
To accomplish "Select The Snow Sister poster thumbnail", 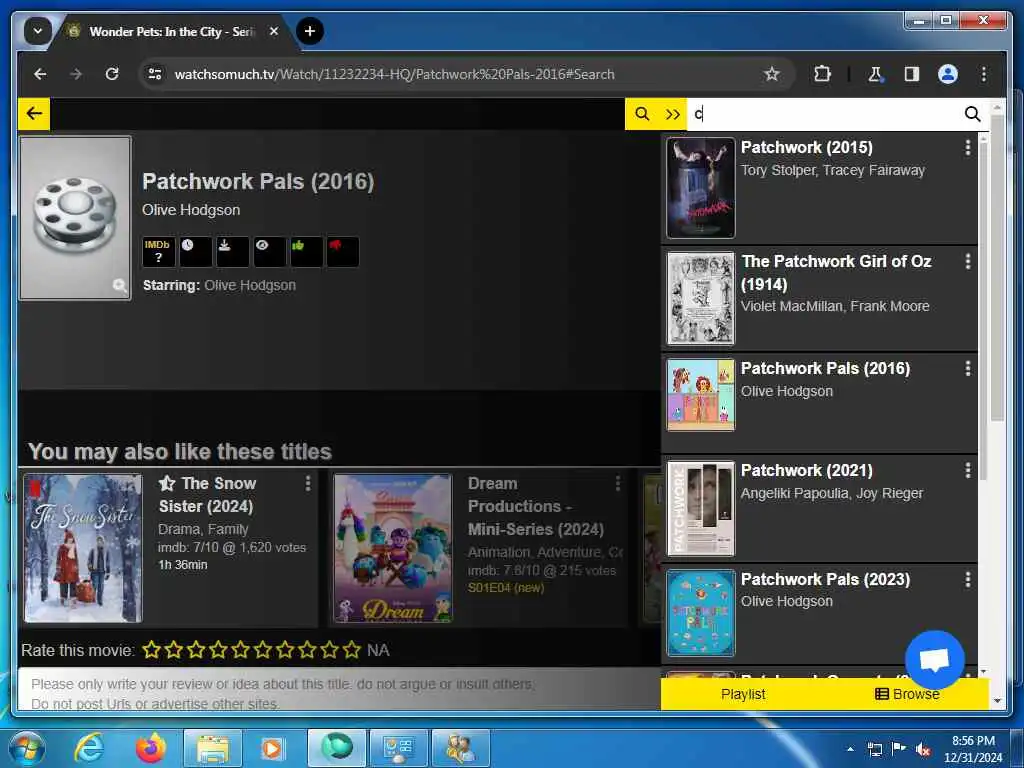I will [x=83, y=548].
